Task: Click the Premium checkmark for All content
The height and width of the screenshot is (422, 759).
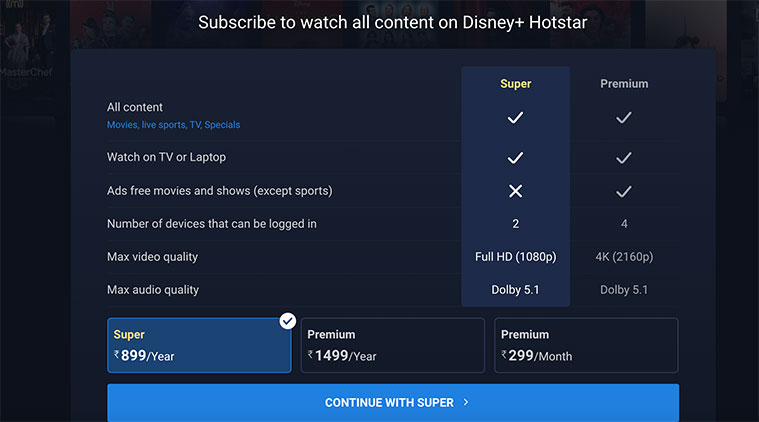Action: point(624,118)
